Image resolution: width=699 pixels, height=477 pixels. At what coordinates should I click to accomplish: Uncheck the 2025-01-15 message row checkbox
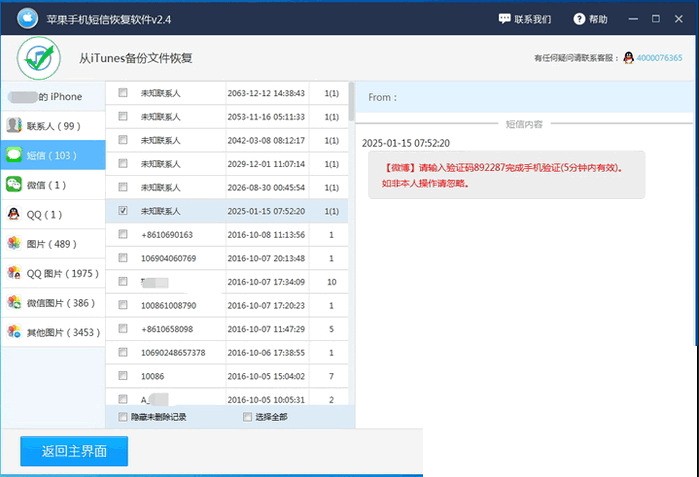[x=123, y=210]
